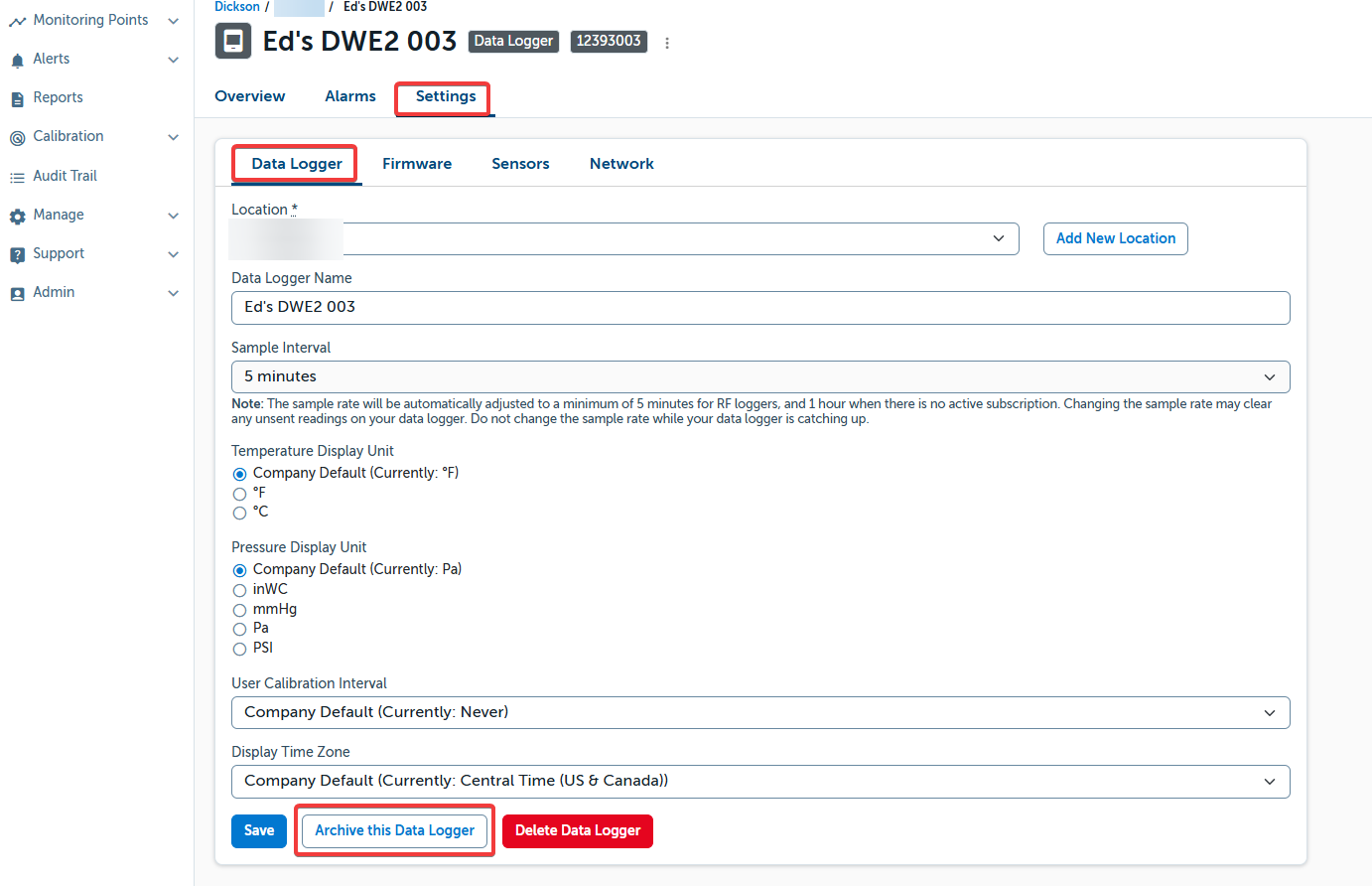Click the Support question mark icon

tap(17, 255)
